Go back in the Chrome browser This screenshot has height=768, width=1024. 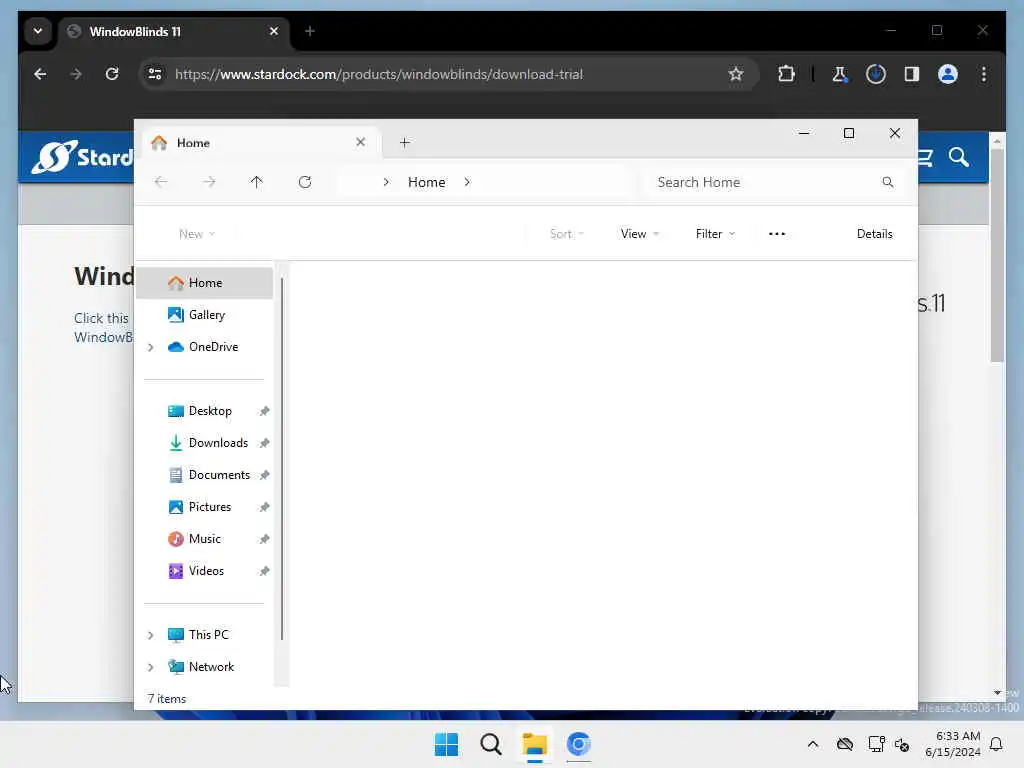pyautogui.click(x=40, y=74)
